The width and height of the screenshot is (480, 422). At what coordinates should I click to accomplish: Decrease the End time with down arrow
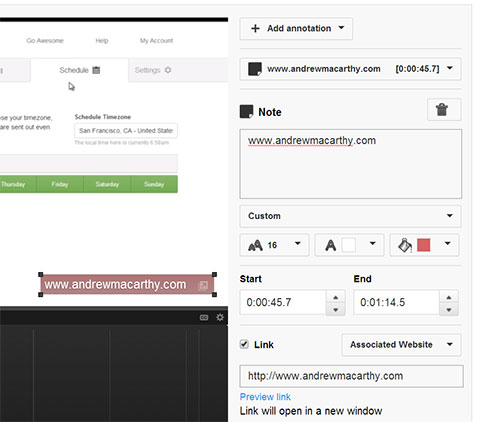tap(449, 309)
